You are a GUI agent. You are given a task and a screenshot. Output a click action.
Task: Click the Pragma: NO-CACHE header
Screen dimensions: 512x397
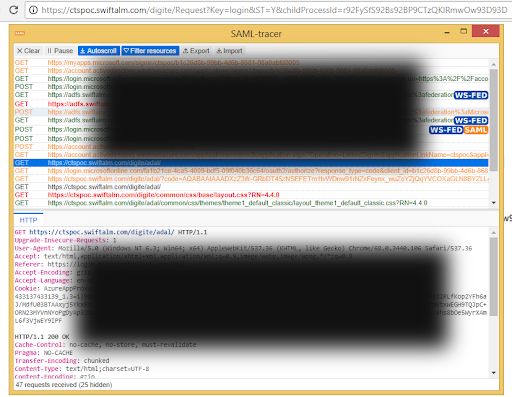click(x=44, y=353)
